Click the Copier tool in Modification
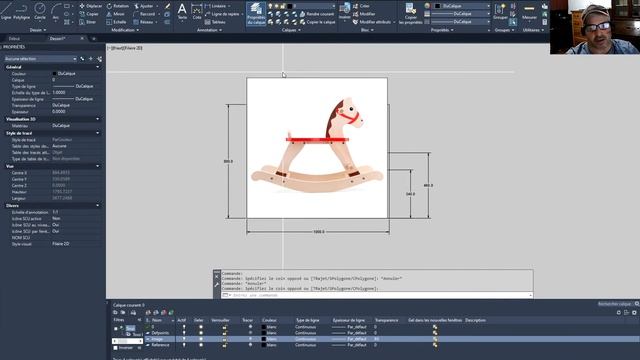640x360 pixels. tap(89, 14)
